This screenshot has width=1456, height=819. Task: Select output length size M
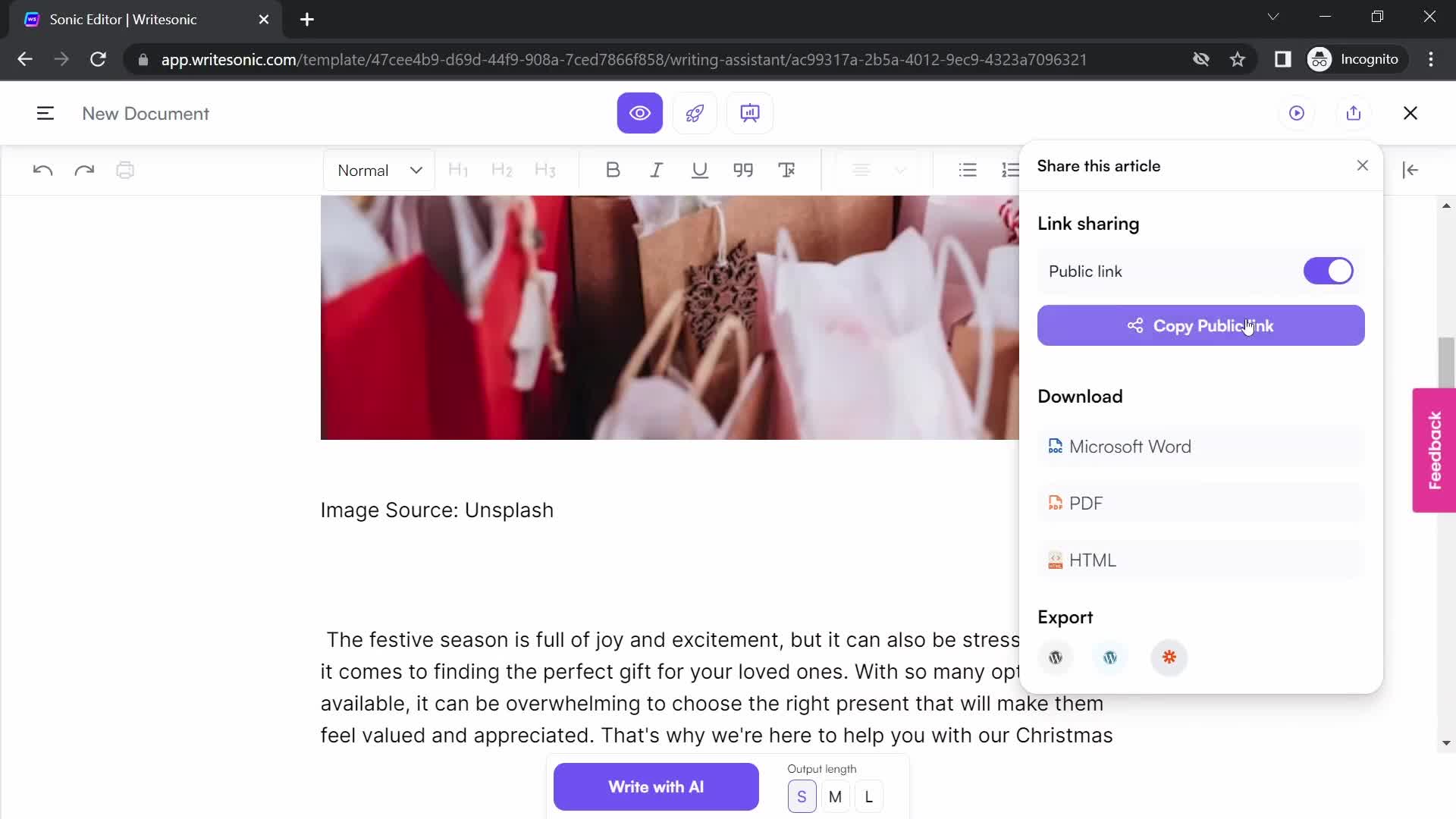(835, 797)
